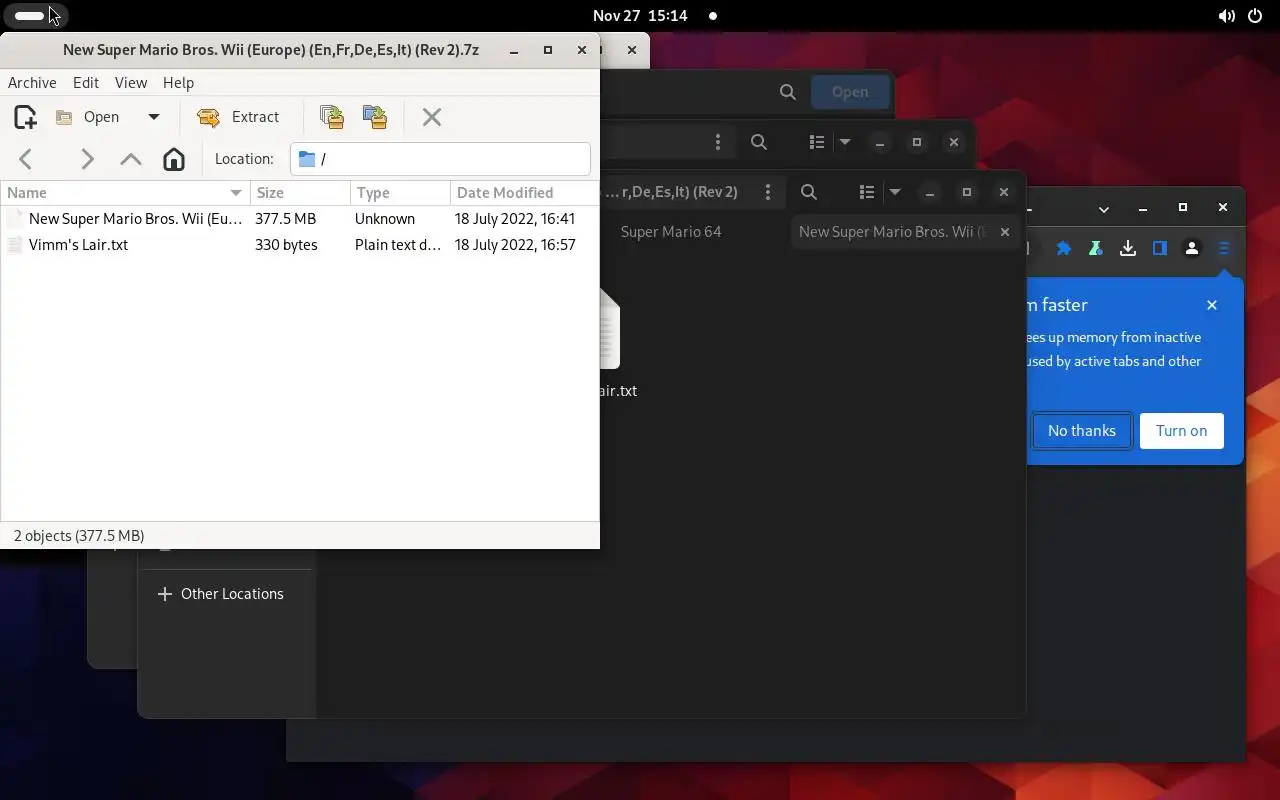Click the home location icon
Viewport: 1280px width, 800px height.
pos(174,159)
